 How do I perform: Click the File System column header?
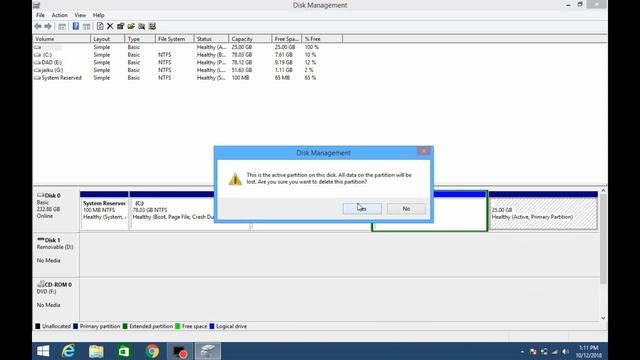point(174,39)
